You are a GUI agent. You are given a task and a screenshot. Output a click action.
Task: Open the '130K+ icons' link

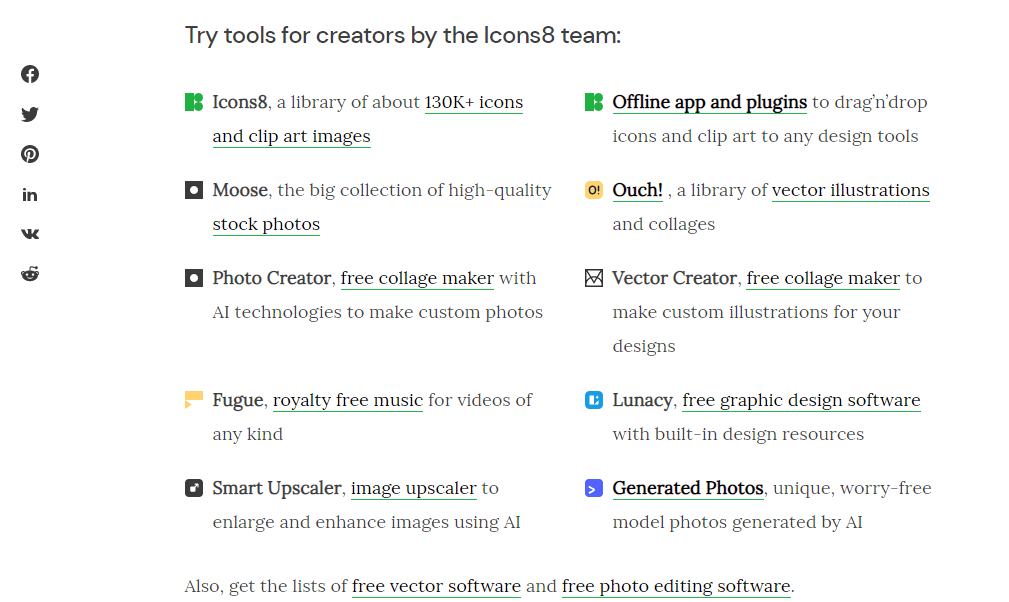point(474,103)
